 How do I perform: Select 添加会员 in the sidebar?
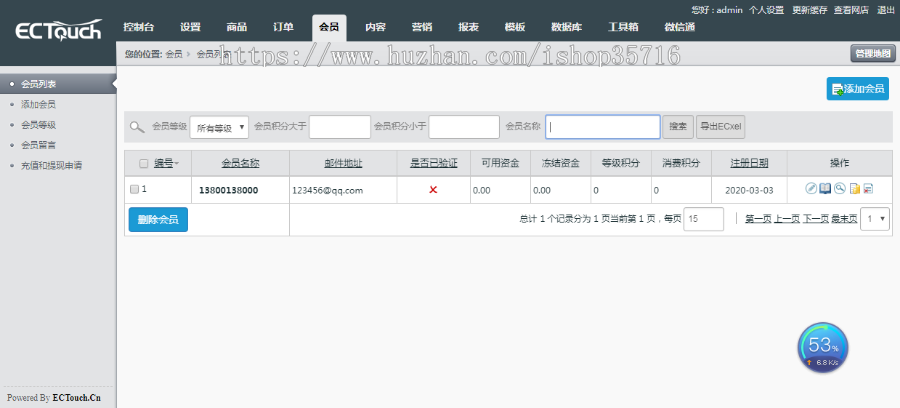pos(38,104)
